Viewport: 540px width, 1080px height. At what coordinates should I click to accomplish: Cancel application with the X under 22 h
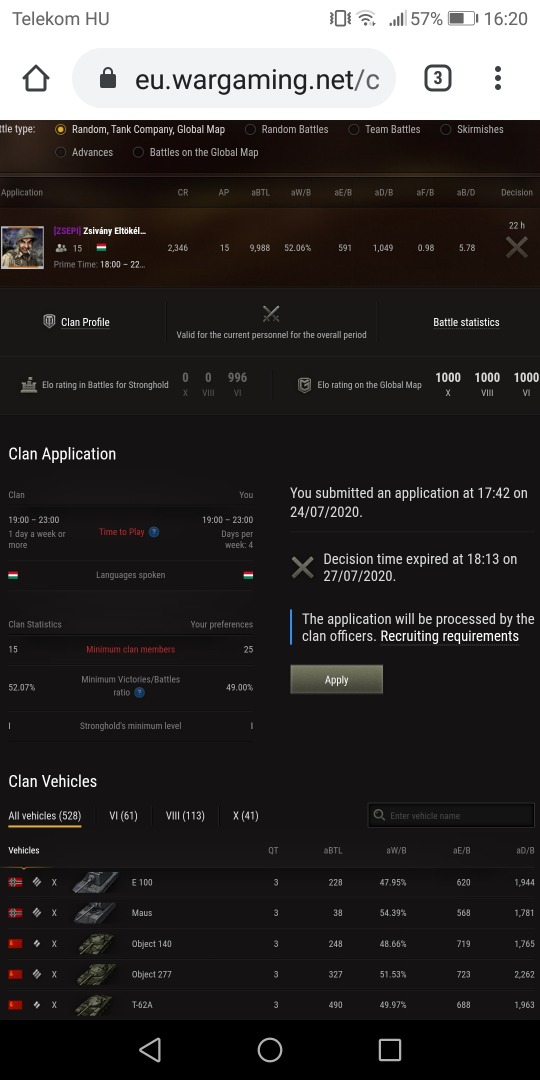517,247
